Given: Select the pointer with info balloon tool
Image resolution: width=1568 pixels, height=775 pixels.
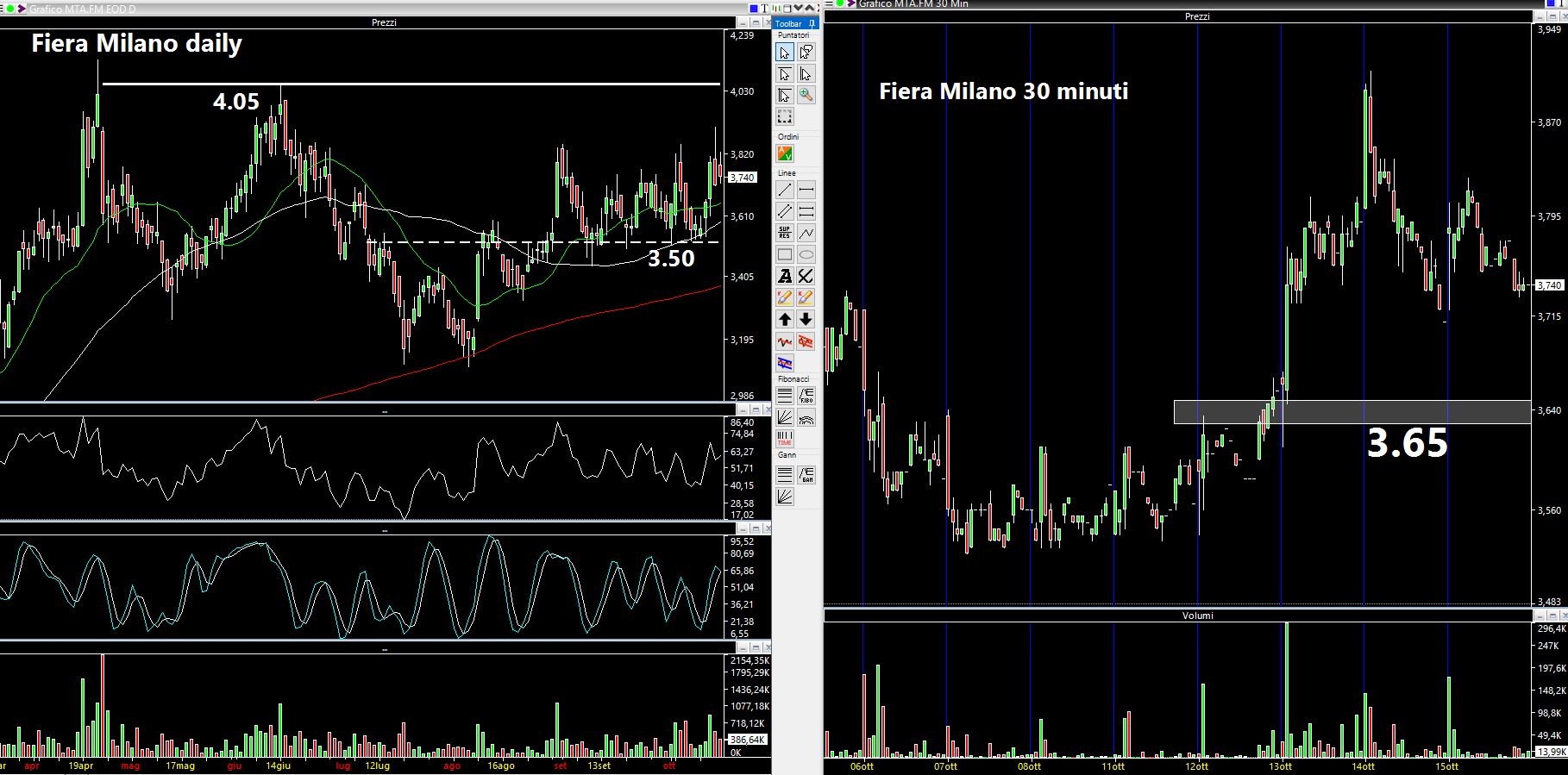Looking at the screenshot, I should 806,53.
